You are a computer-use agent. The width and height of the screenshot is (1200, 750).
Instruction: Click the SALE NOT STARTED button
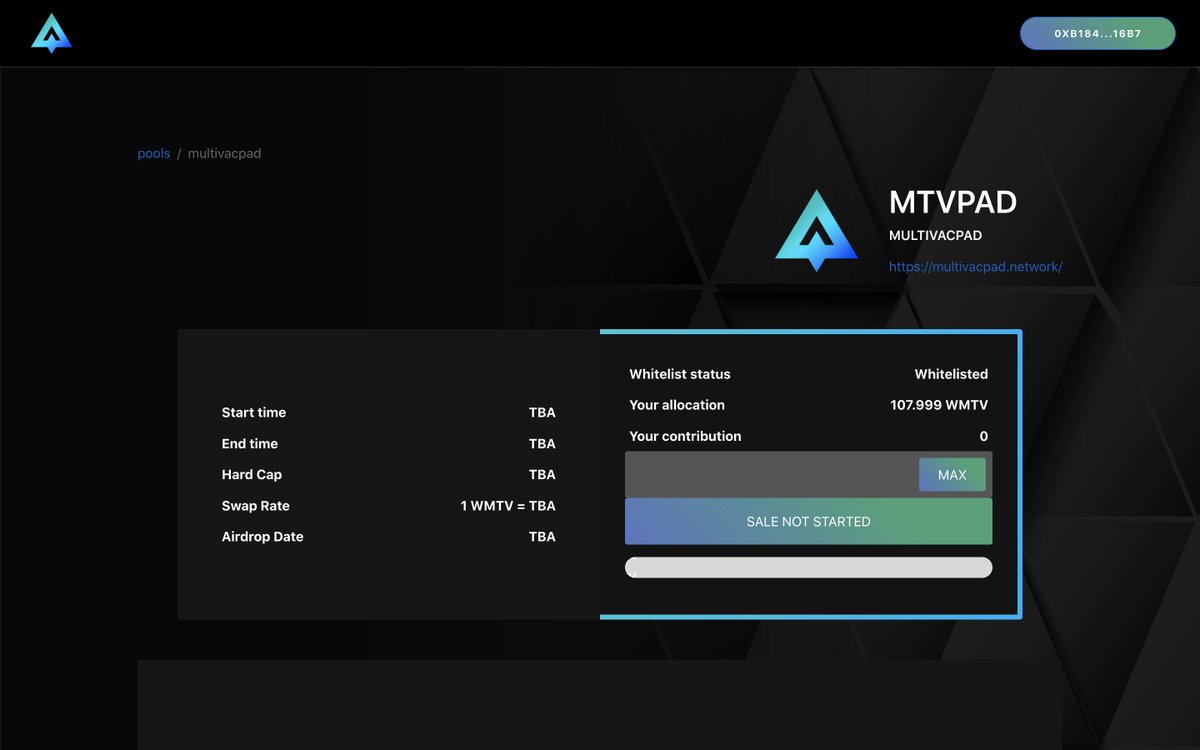click(x=808, y=522)
